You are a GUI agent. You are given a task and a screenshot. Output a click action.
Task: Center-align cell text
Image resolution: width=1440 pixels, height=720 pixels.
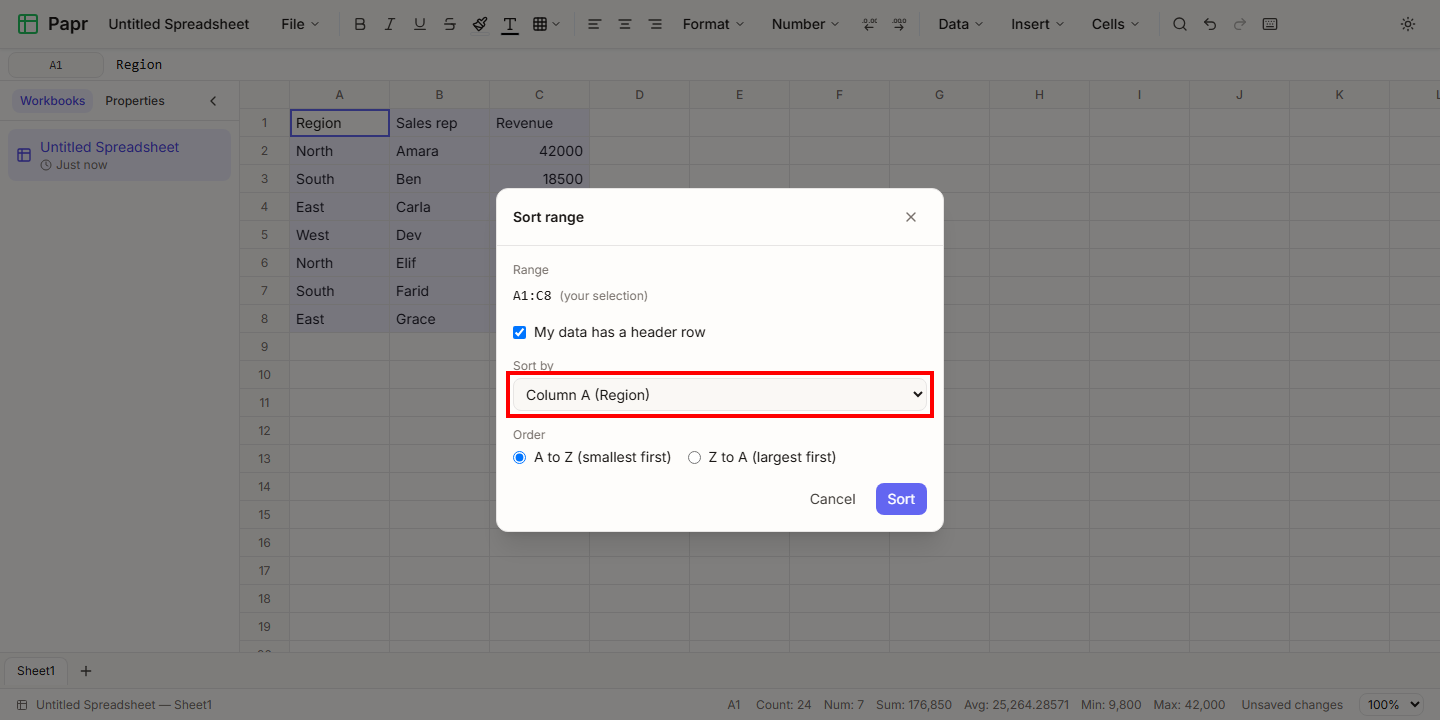pos(624,24)
